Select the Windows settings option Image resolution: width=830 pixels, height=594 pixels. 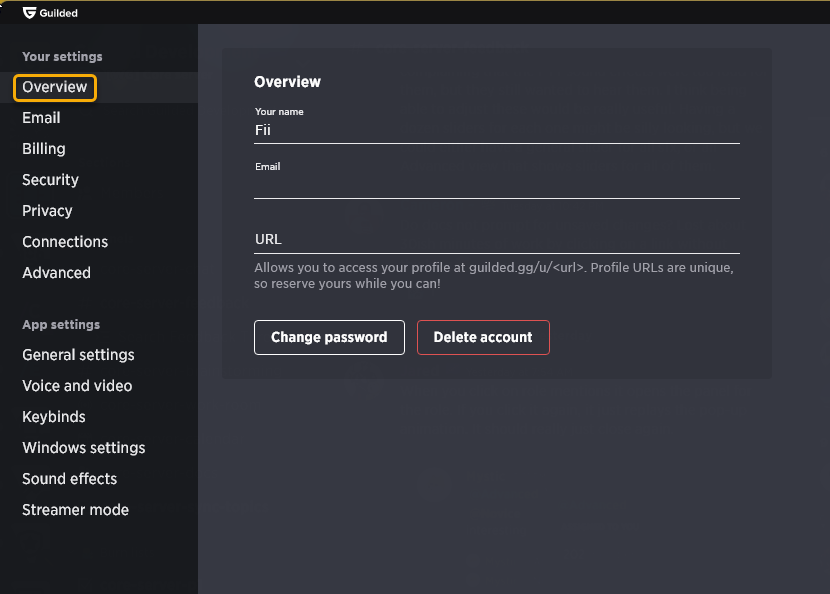click(x=84, y=448)
